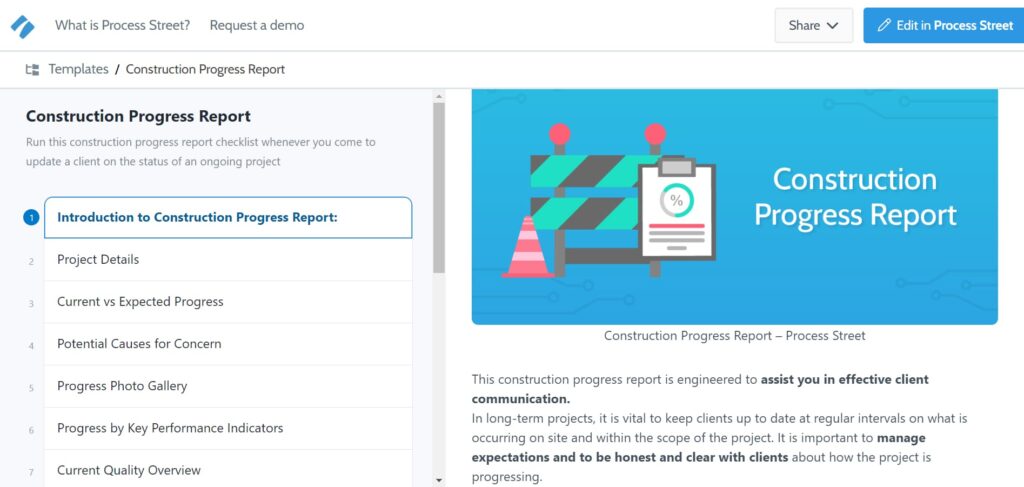Open the Request a demo link
Screen dimensions: 1024x487
[257, 25]
